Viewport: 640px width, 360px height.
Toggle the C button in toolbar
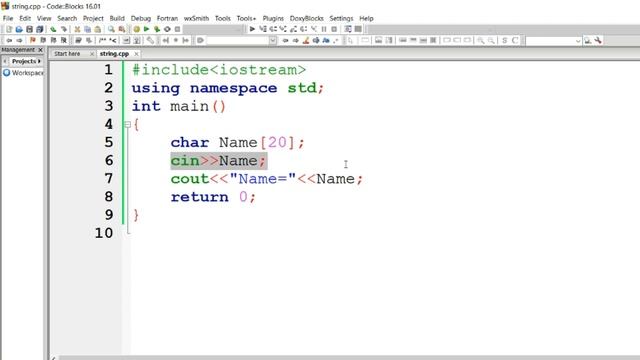(x=515, y=40)
